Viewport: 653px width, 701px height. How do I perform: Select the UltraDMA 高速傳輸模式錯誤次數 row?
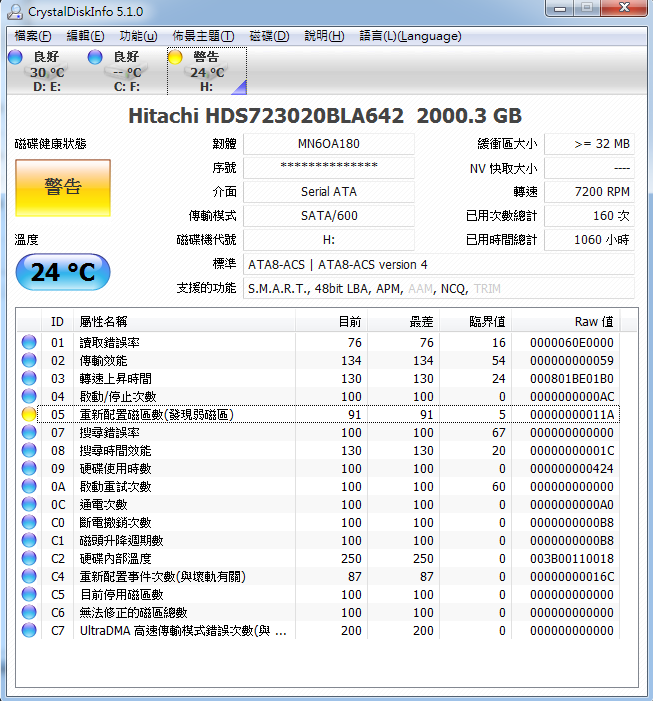318,630
